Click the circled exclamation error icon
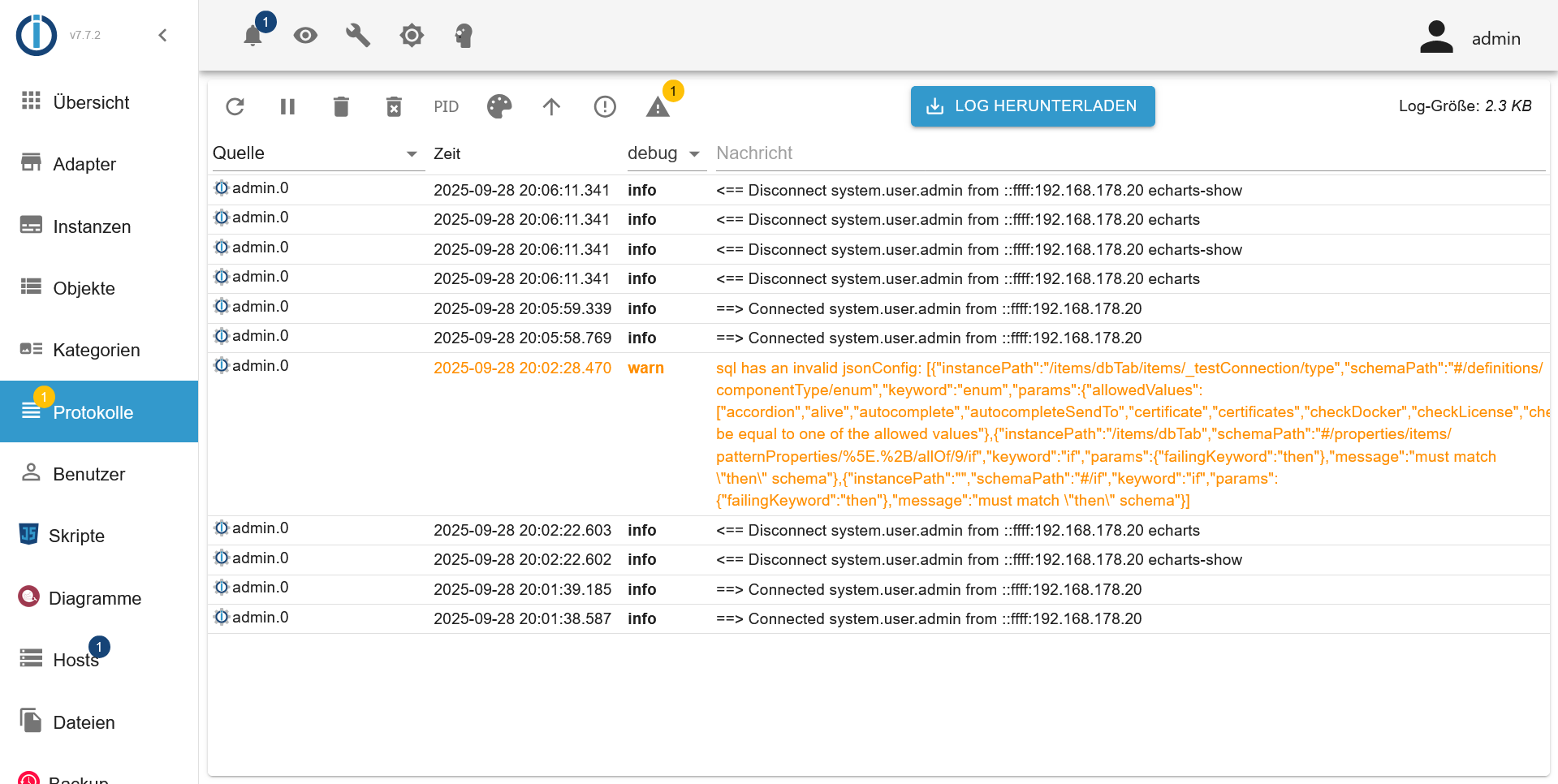Image resolution: width=1558 pixels, height=784 pixels. coord(605,106)
